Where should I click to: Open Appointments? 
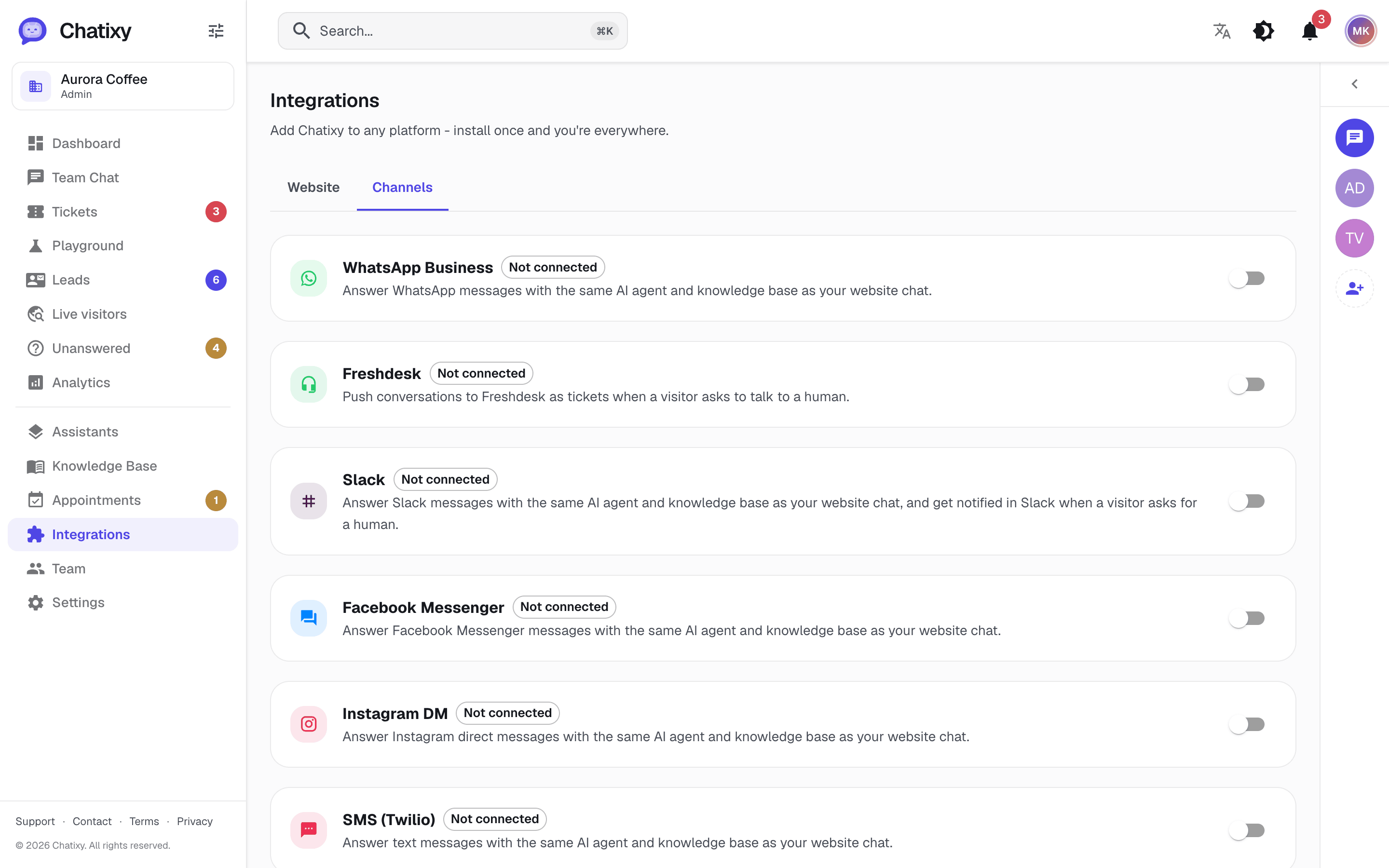pos(123,501)
